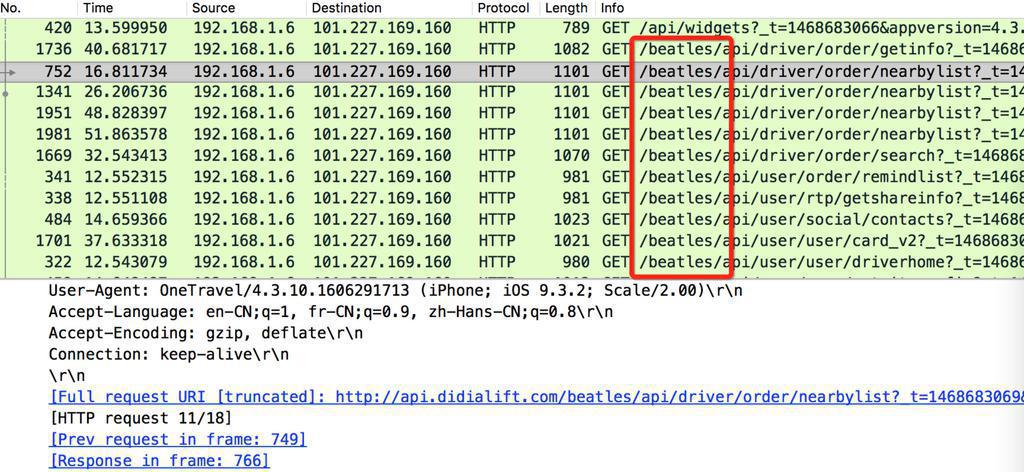Screen dimensions: 1024x472
Task: Click the rtp/getshareinfo request info cell
Action: [812, 198]
